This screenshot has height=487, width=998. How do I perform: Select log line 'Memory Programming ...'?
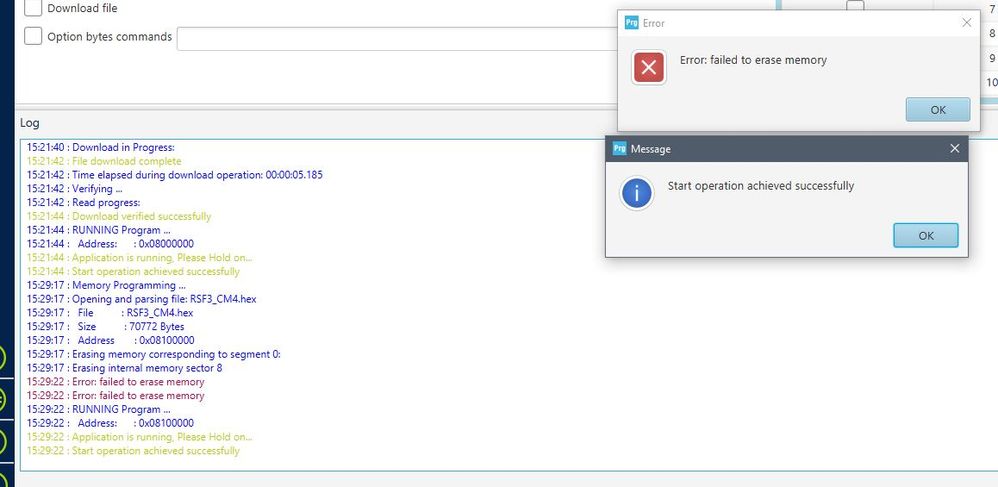106,285
